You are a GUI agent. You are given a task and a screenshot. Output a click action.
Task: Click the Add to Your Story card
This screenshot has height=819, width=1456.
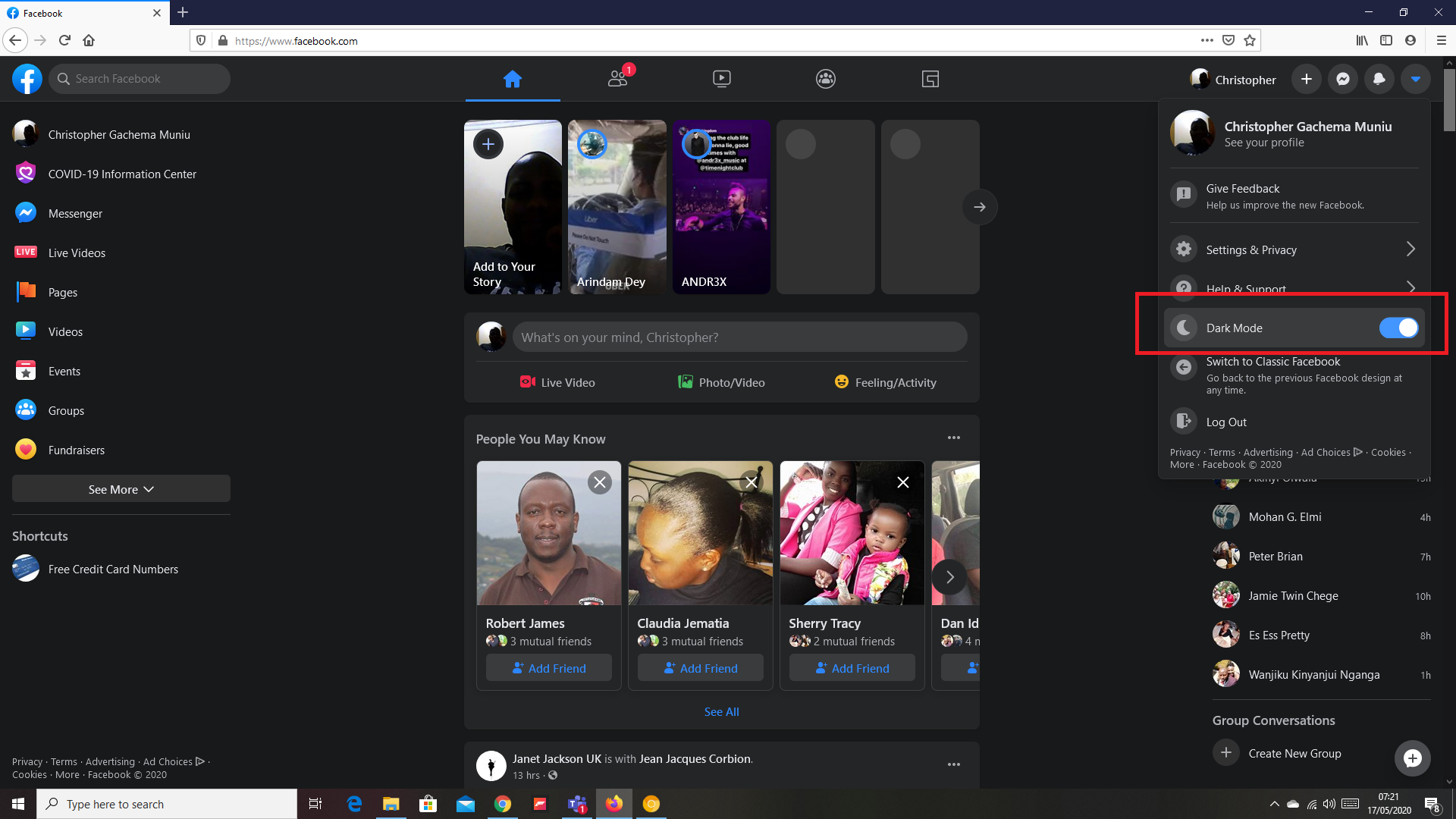tap(513, 207)
